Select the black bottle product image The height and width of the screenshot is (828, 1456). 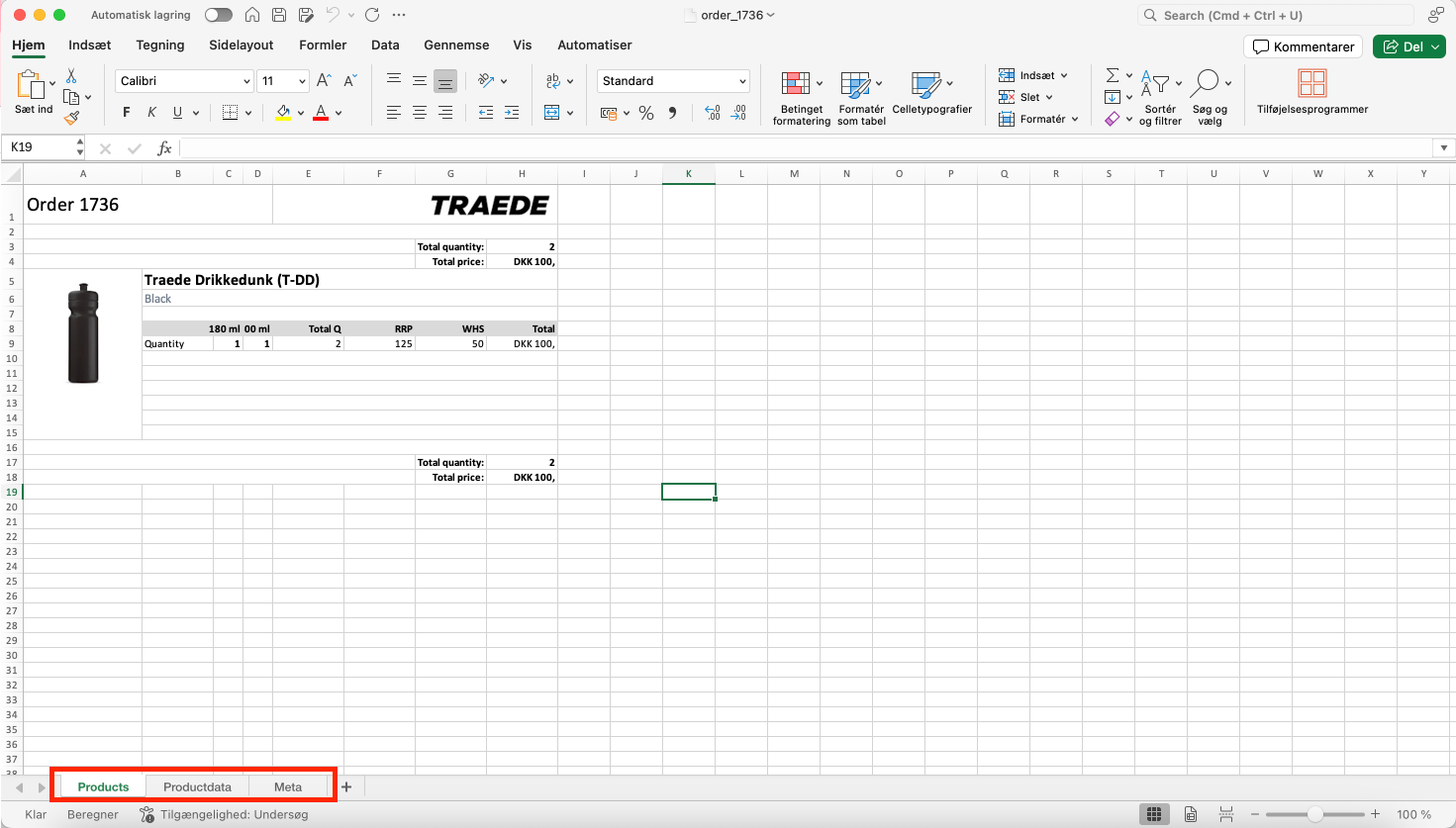[x=83, y=333]
